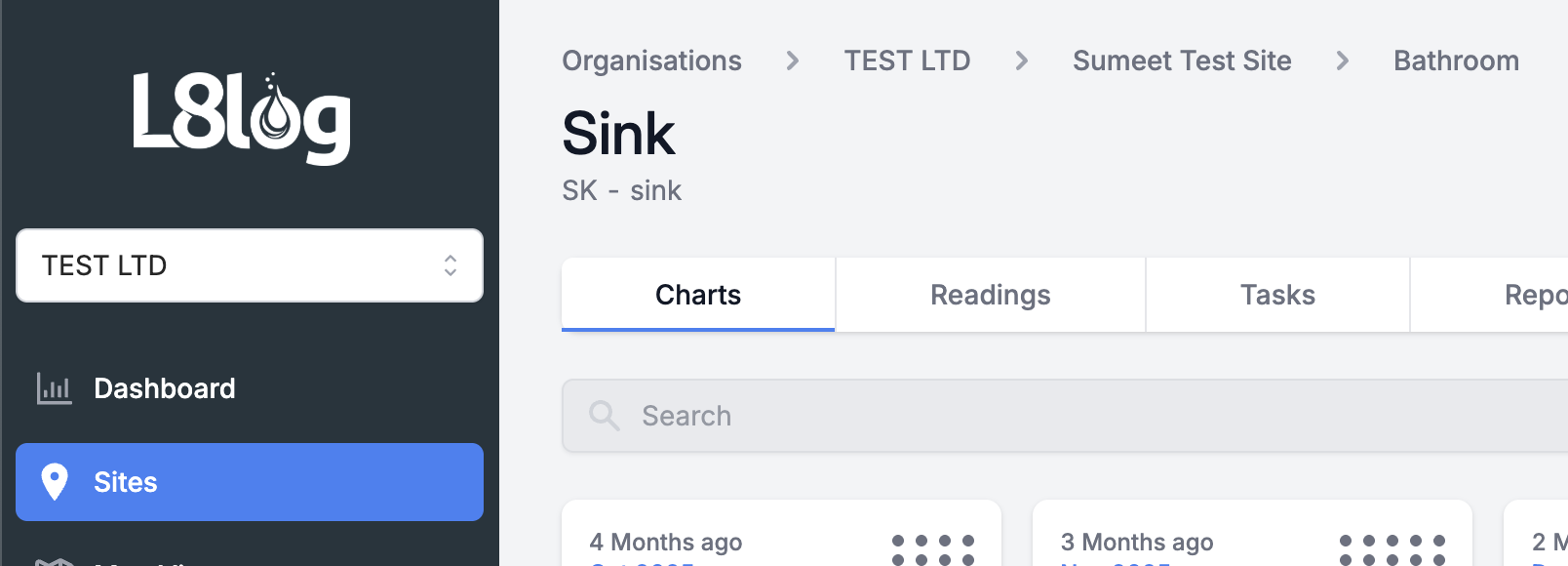
Task: Open the TEST LTD organisation selector
Action: 234,265
